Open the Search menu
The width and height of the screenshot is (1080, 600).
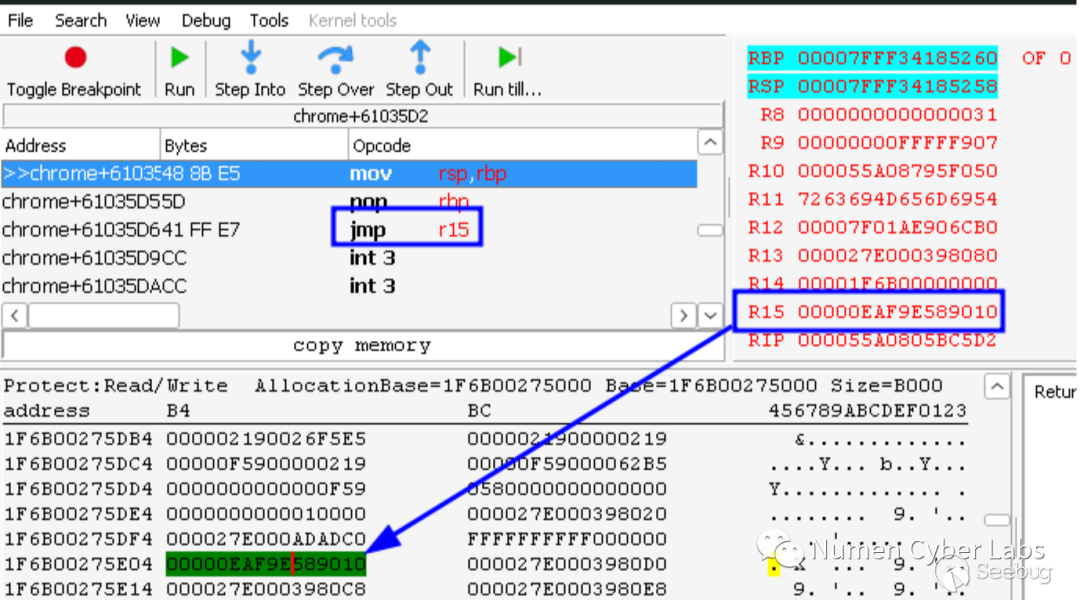[x=80, y=20]
